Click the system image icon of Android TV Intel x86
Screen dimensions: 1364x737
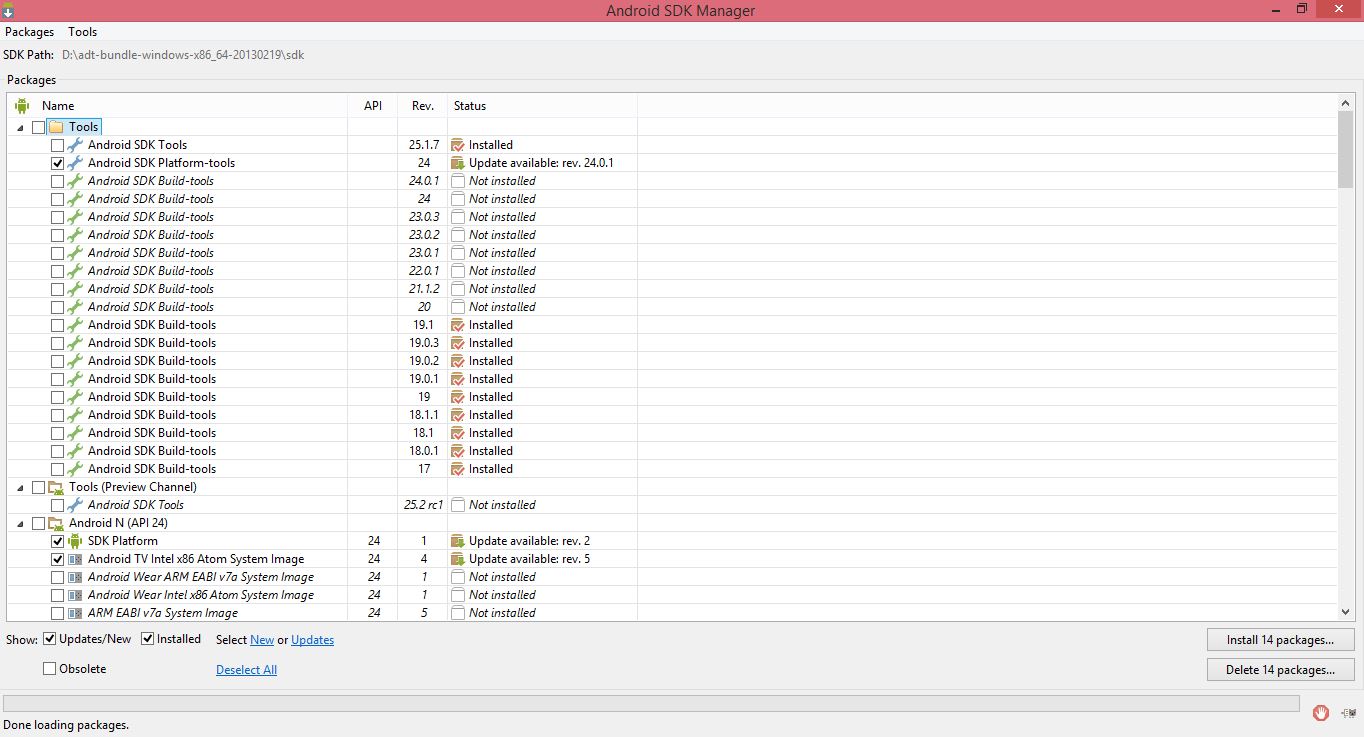tap(75, 559)
